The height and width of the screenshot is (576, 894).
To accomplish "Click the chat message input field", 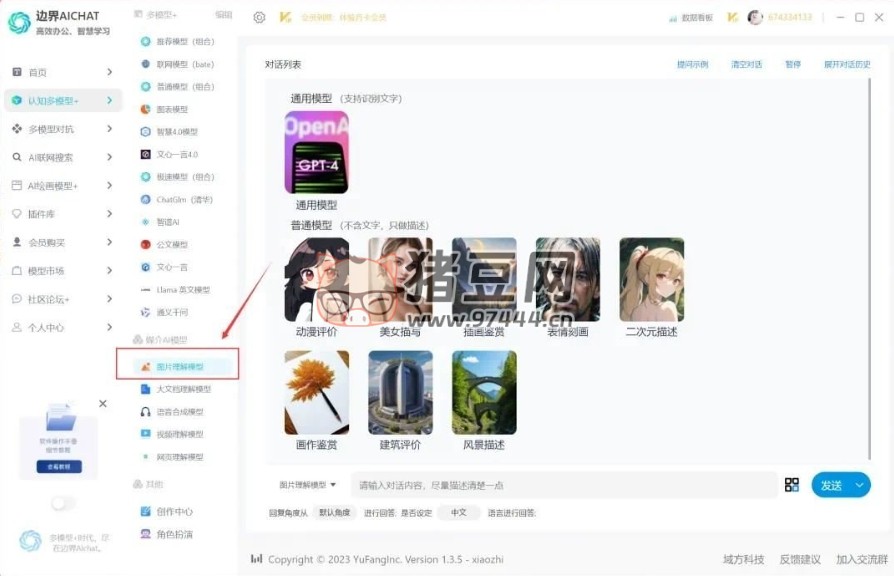I will pyautogui.click(x=563, y=485).
